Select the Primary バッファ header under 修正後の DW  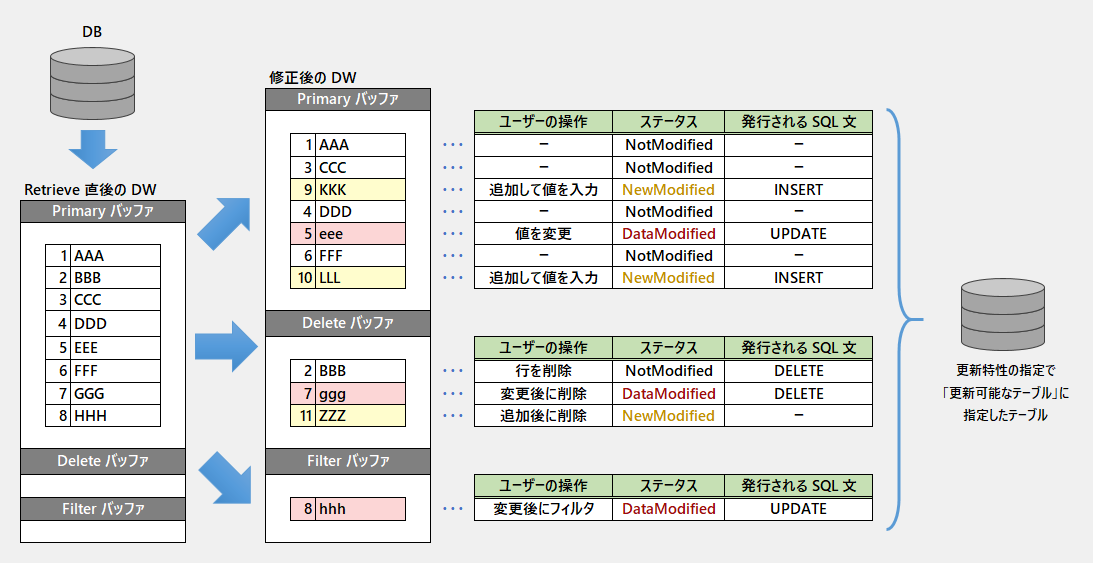pyautogui.click(x=347, y=99)
